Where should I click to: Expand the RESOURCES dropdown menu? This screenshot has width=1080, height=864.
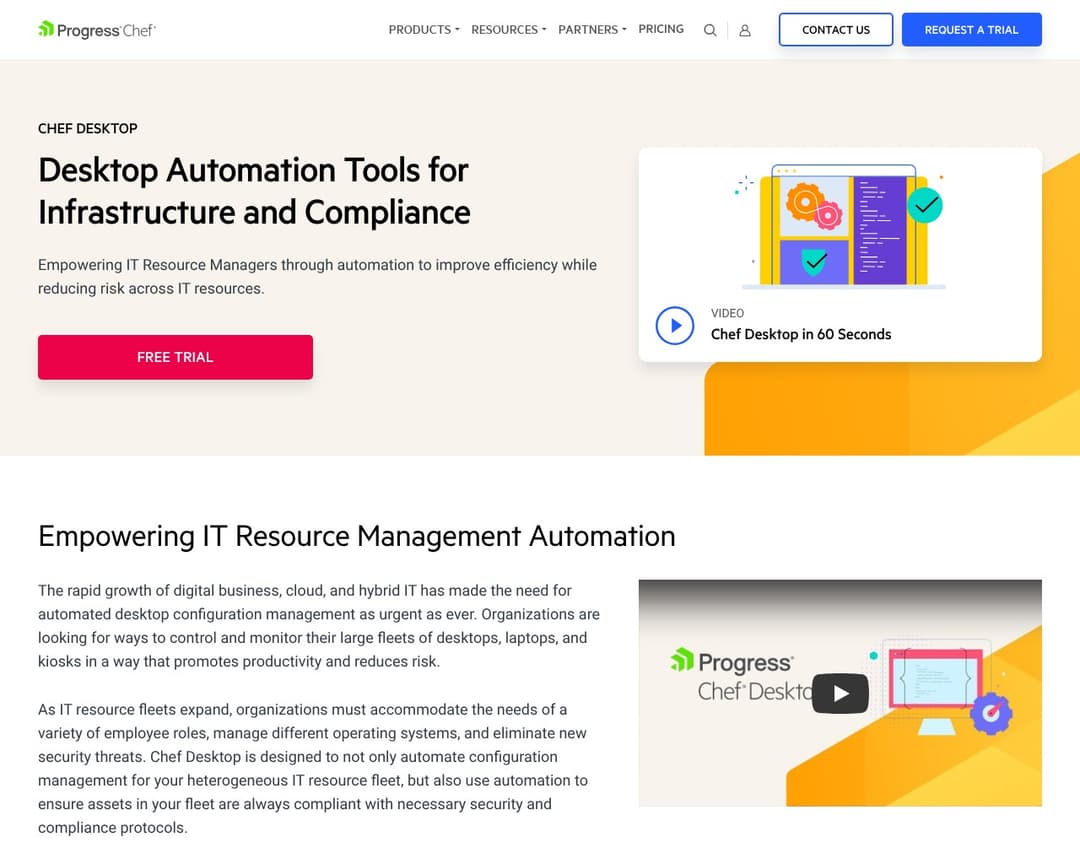pyautogui.click(x=508, y=30)
